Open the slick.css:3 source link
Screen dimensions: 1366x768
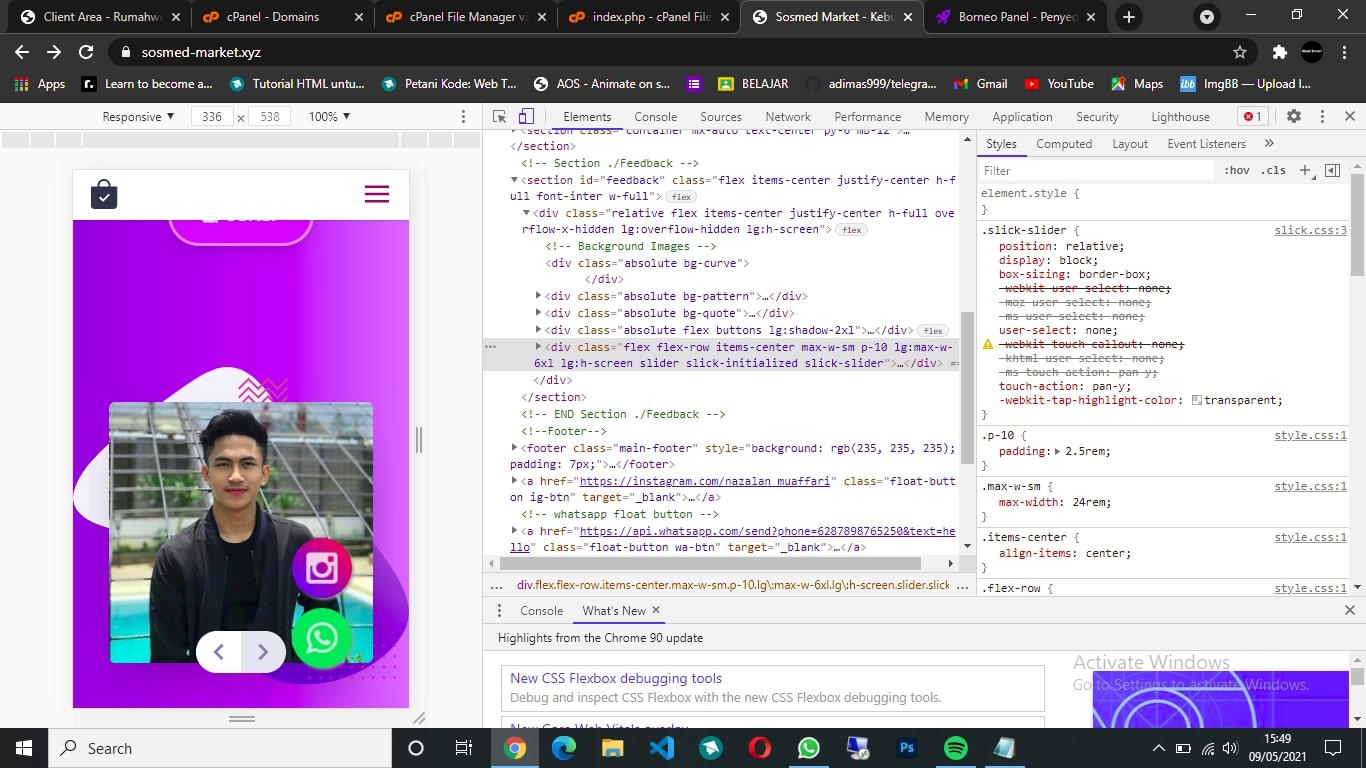1310,230
